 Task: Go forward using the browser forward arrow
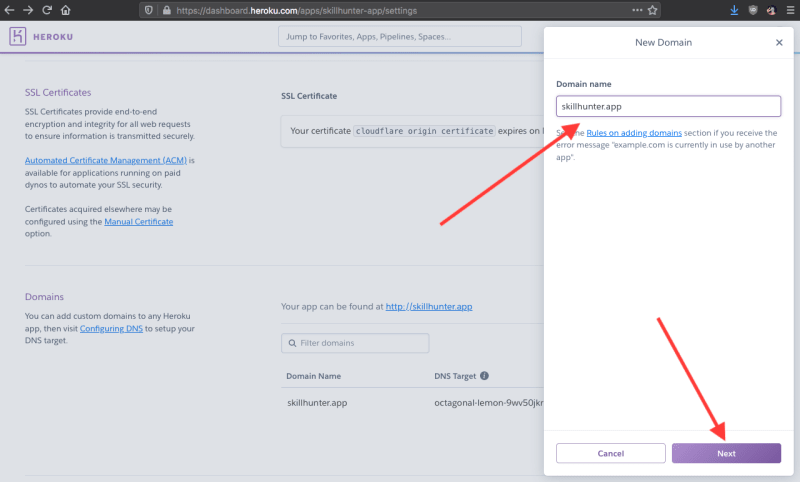coord(28,10)
